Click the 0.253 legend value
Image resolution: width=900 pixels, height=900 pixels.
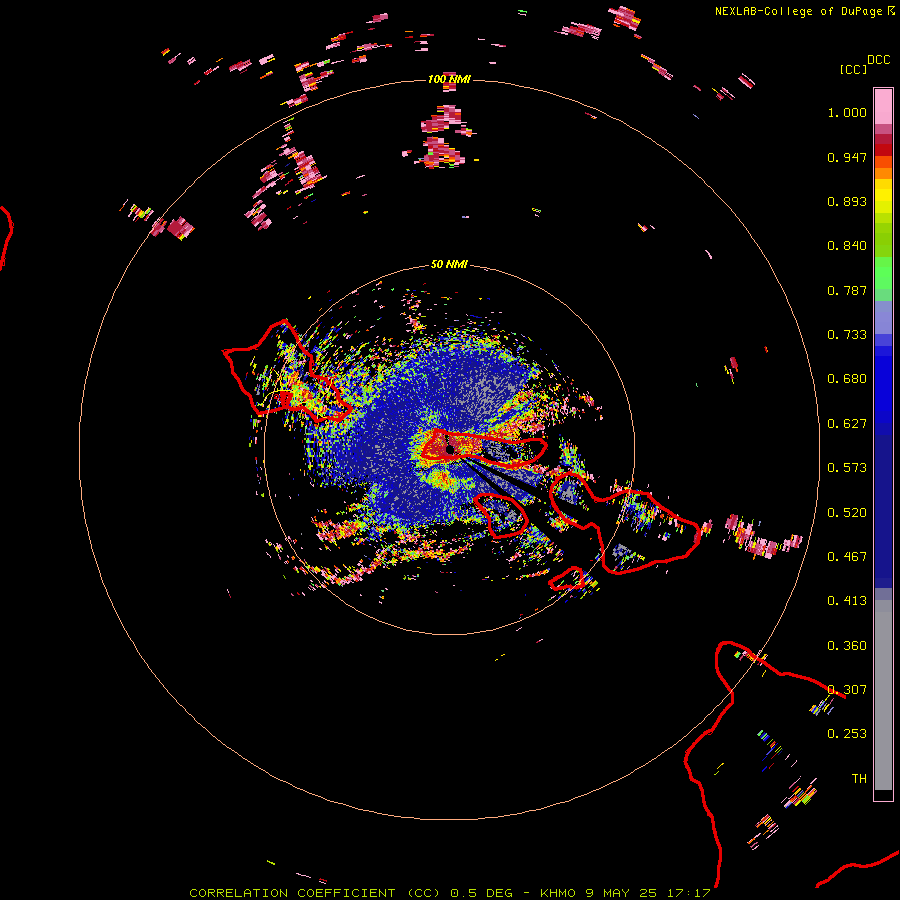[847, 734]
